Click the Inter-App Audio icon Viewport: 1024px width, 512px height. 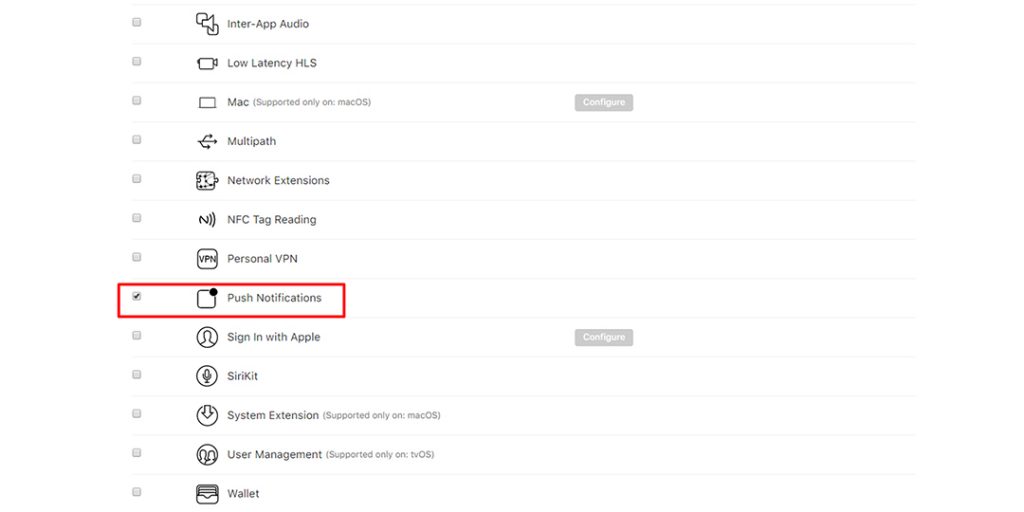207,24
